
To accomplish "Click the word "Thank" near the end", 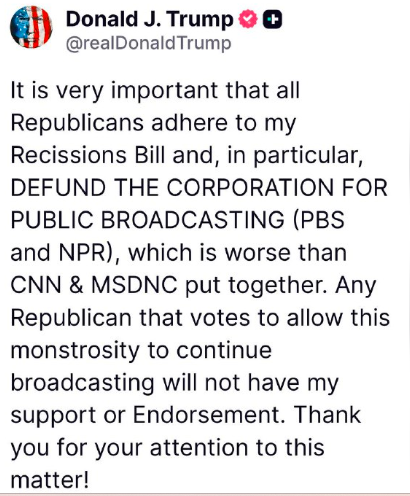I will click(x=328, y=415).
